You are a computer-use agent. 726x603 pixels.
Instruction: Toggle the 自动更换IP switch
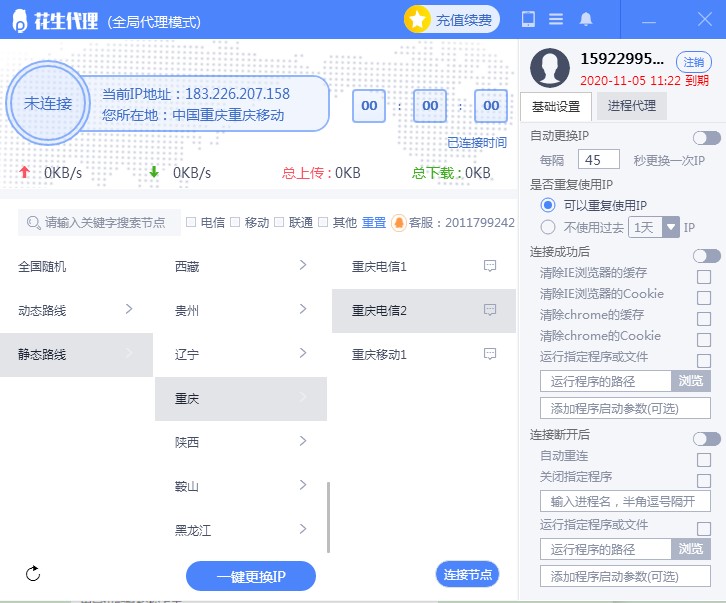pyautogui.click(x=706, y=137)
